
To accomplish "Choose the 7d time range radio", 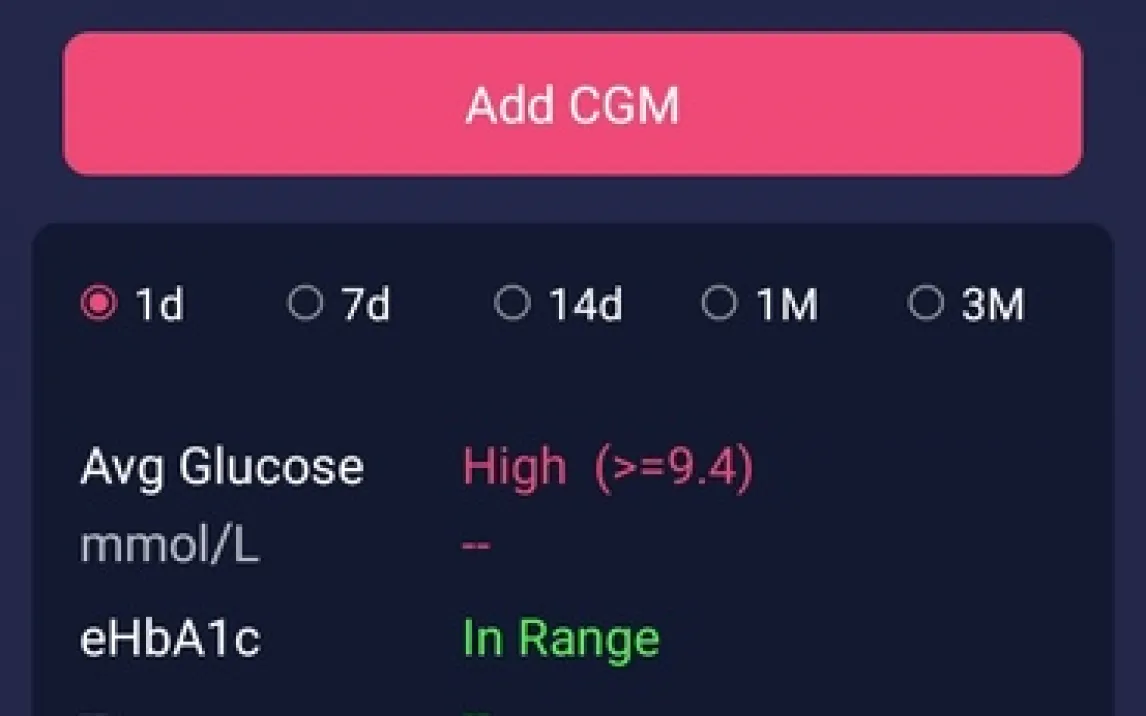I will pyautogui.click(x=305, y=303).
